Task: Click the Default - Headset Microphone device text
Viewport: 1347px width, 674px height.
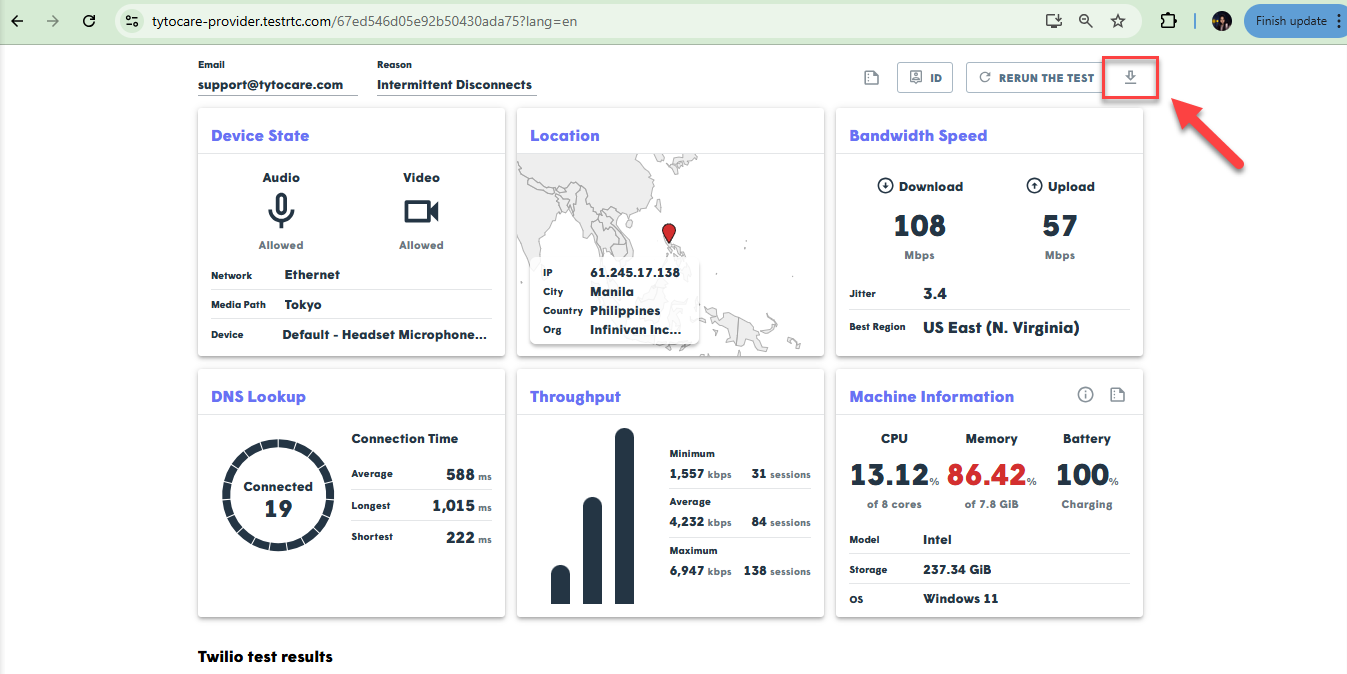Action: point(384,334)
